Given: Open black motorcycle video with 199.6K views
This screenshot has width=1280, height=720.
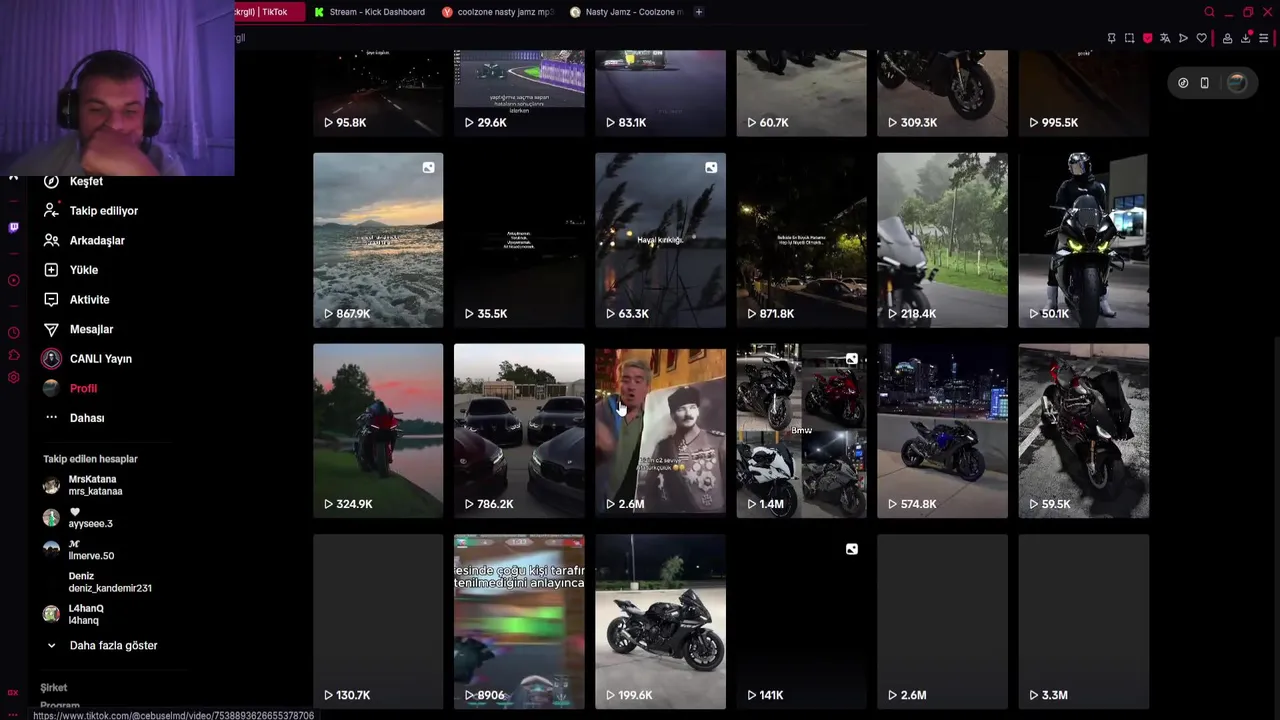Looking at the screenshot, I should tap(660, 622).
